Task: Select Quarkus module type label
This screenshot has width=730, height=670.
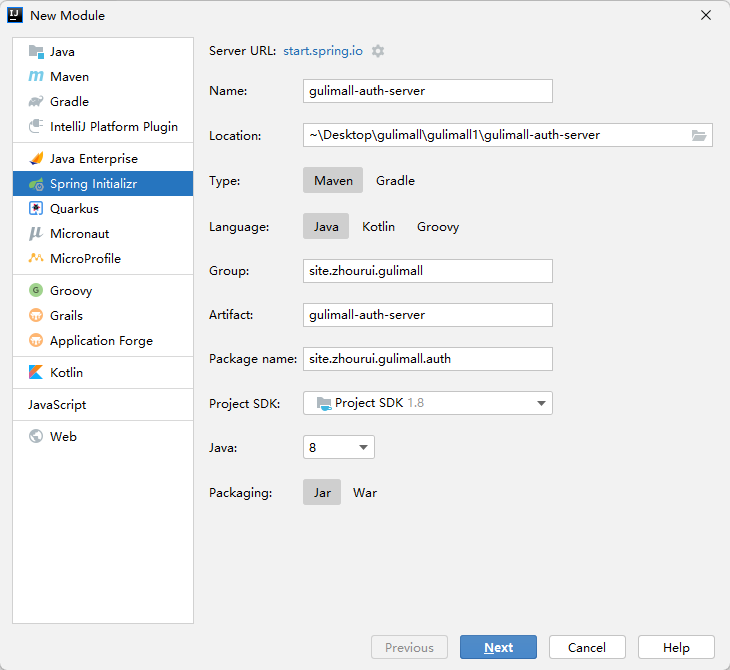Action: click(x=74, y=209)
